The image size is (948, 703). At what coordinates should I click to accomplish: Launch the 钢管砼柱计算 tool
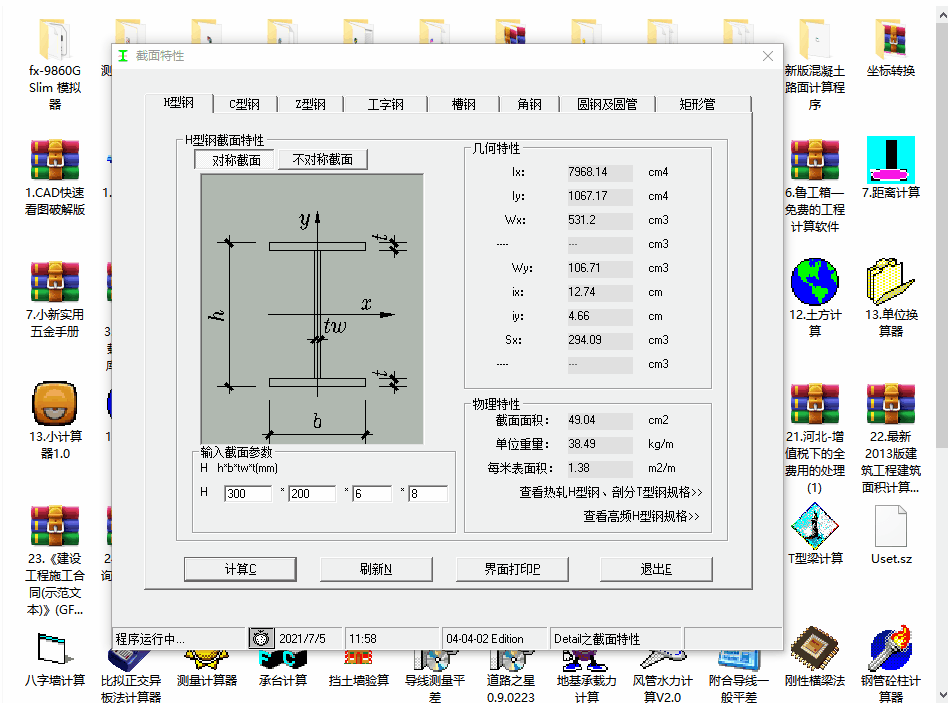click(x=890, y=665)
